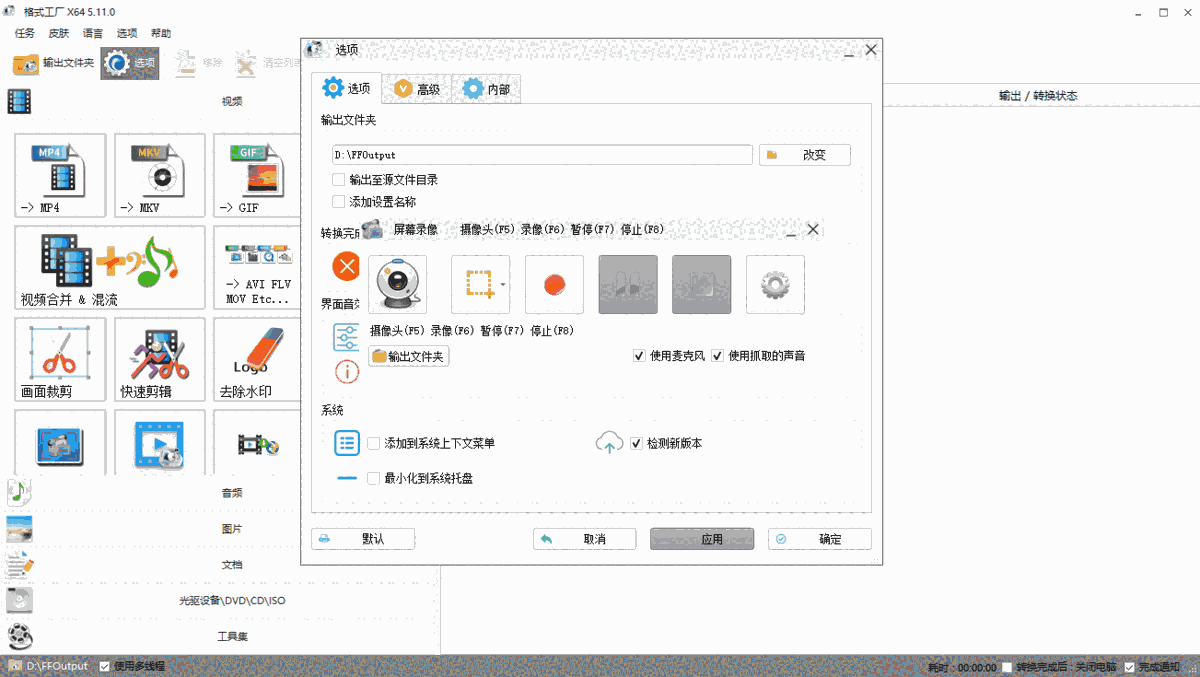Switch to the 高级 tab
1200x677 pixels.
417,89
